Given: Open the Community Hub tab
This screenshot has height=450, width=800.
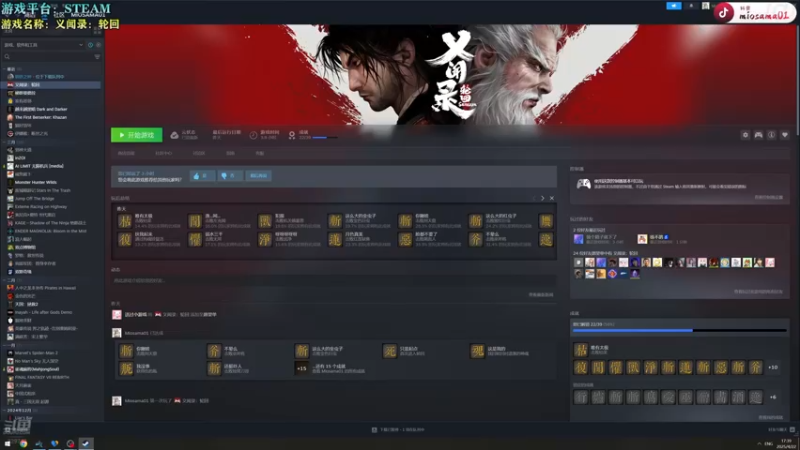Looking at the screenshot, I should (x=163, y=153).
